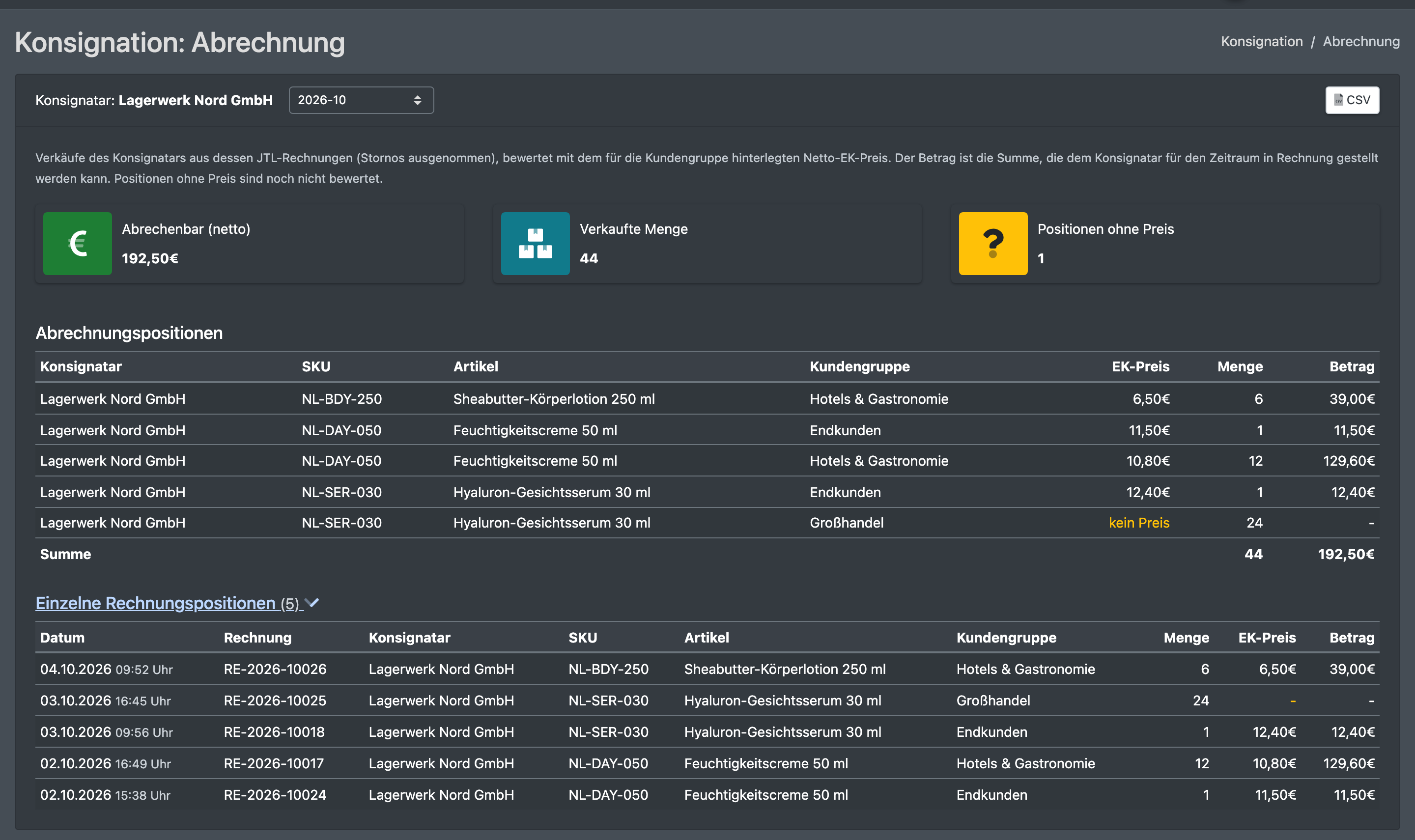Collapse the Einzelne Rechnungspositionen chevron

[x=312, y=603]
